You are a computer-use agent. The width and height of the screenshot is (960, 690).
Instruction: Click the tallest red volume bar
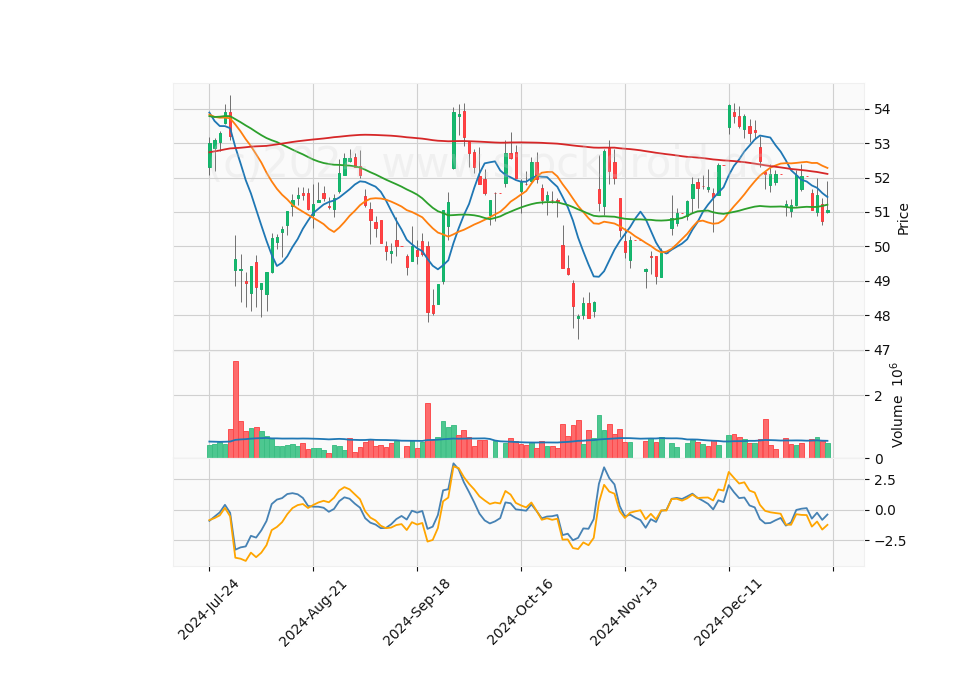point(236,410)
